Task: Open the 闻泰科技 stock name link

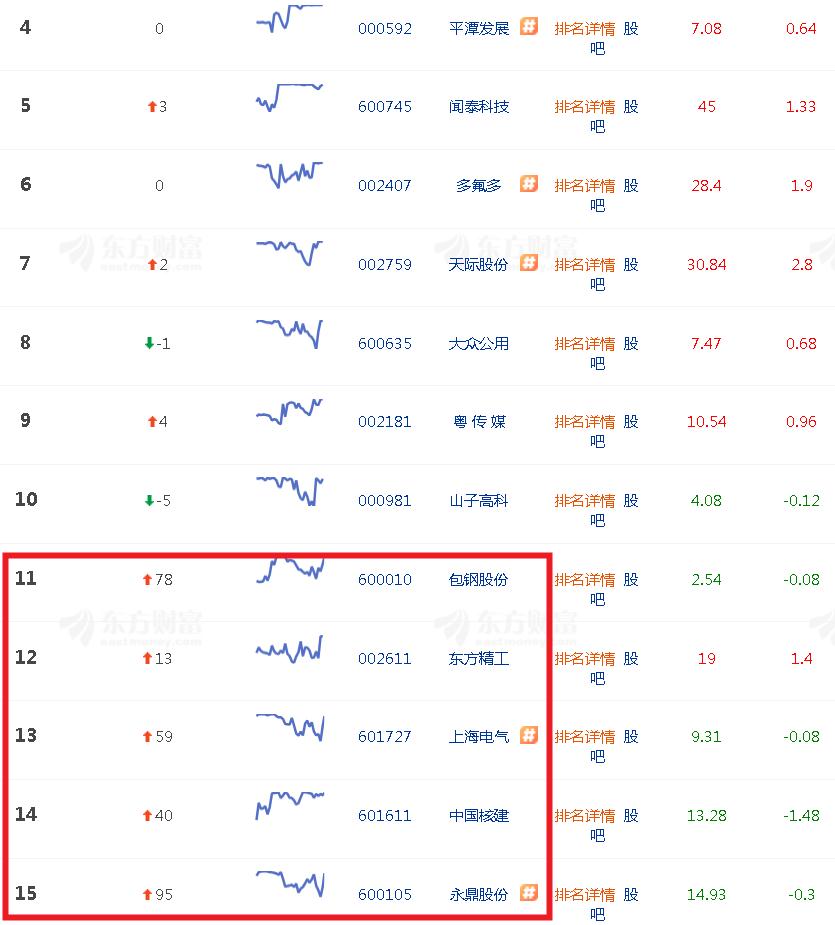Action: point(479,107)
